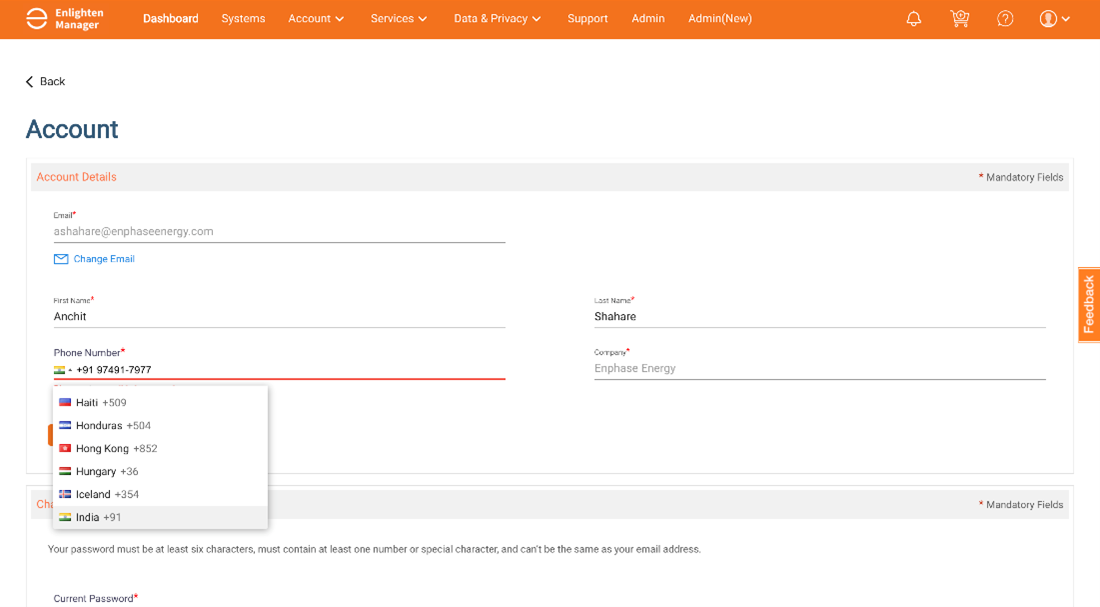
Task: Choose Hungary +36 from country list
Action: coord(161,471)
